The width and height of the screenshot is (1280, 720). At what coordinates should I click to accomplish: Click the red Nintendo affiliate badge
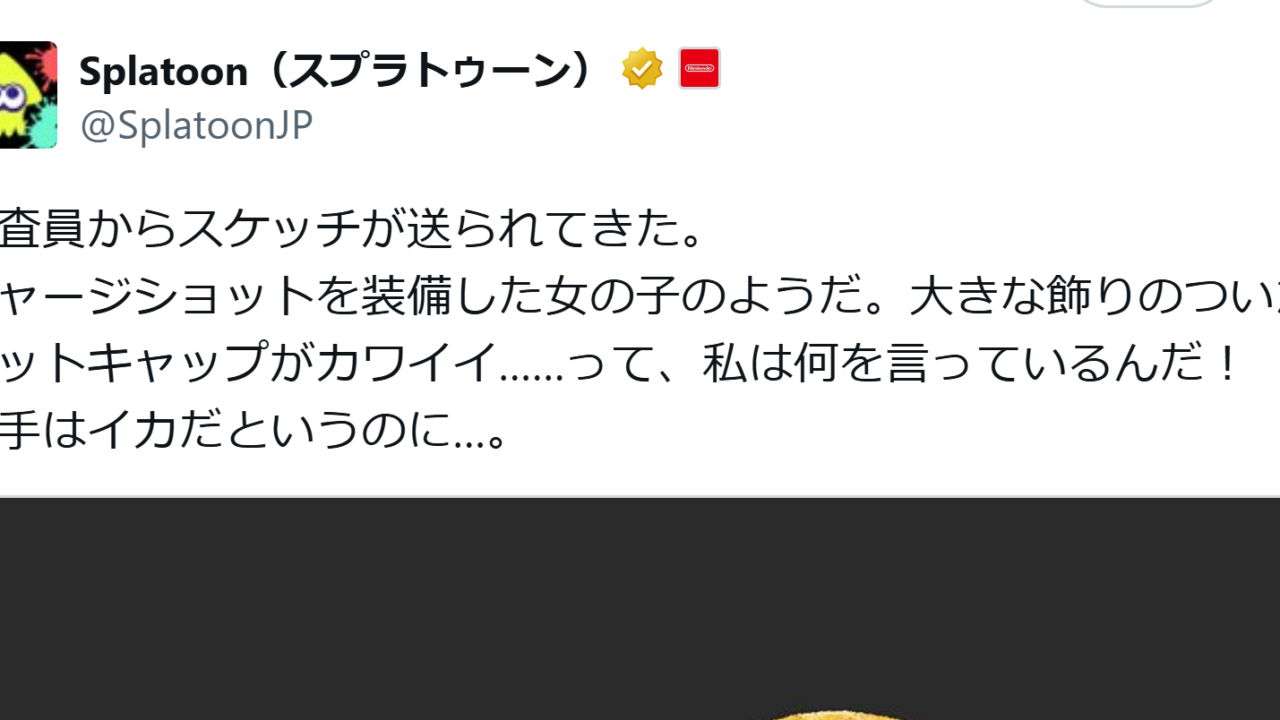pyautogui.click(x=699, y=68)
